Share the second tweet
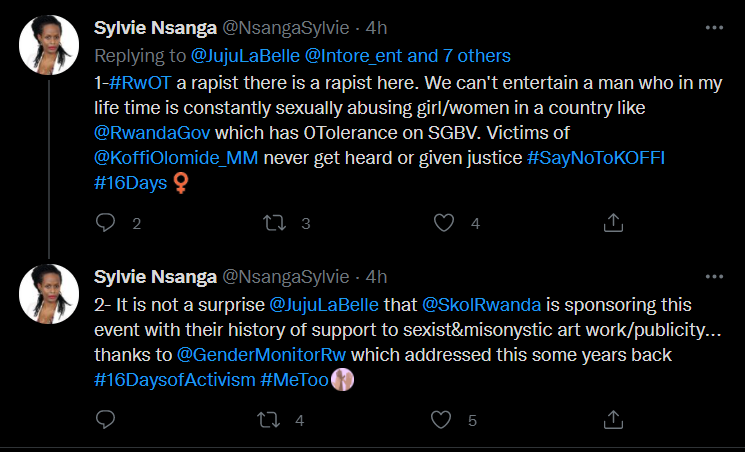Viewport: 745px width, 452px height. tap(615, 421)
